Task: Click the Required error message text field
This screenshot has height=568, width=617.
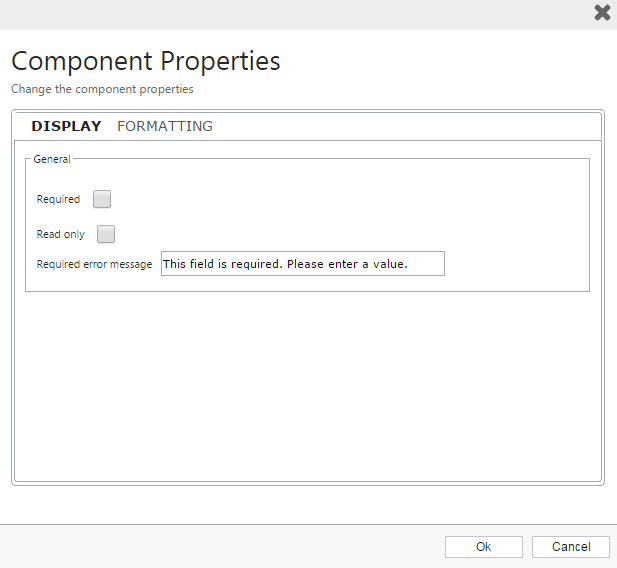Action: [302, 264]
